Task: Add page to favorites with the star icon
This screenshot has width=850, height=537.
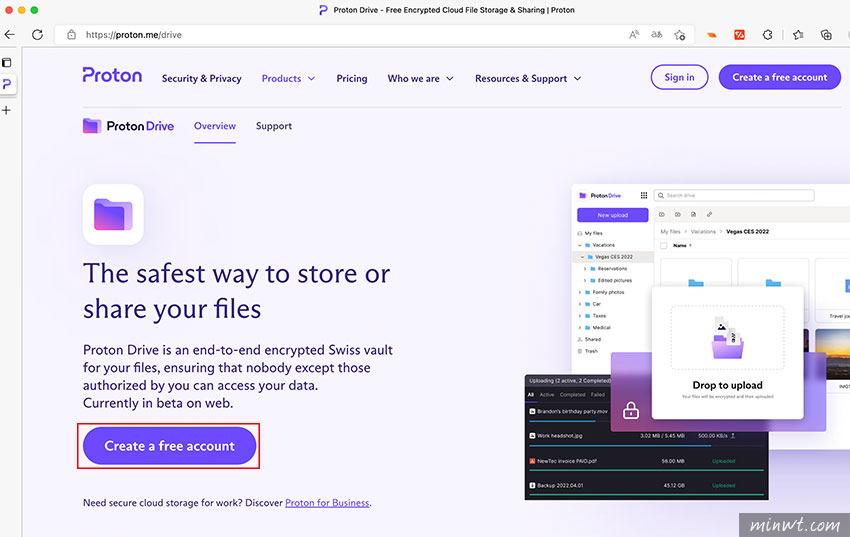Action: pyautogui.click(x=680, y=34)
